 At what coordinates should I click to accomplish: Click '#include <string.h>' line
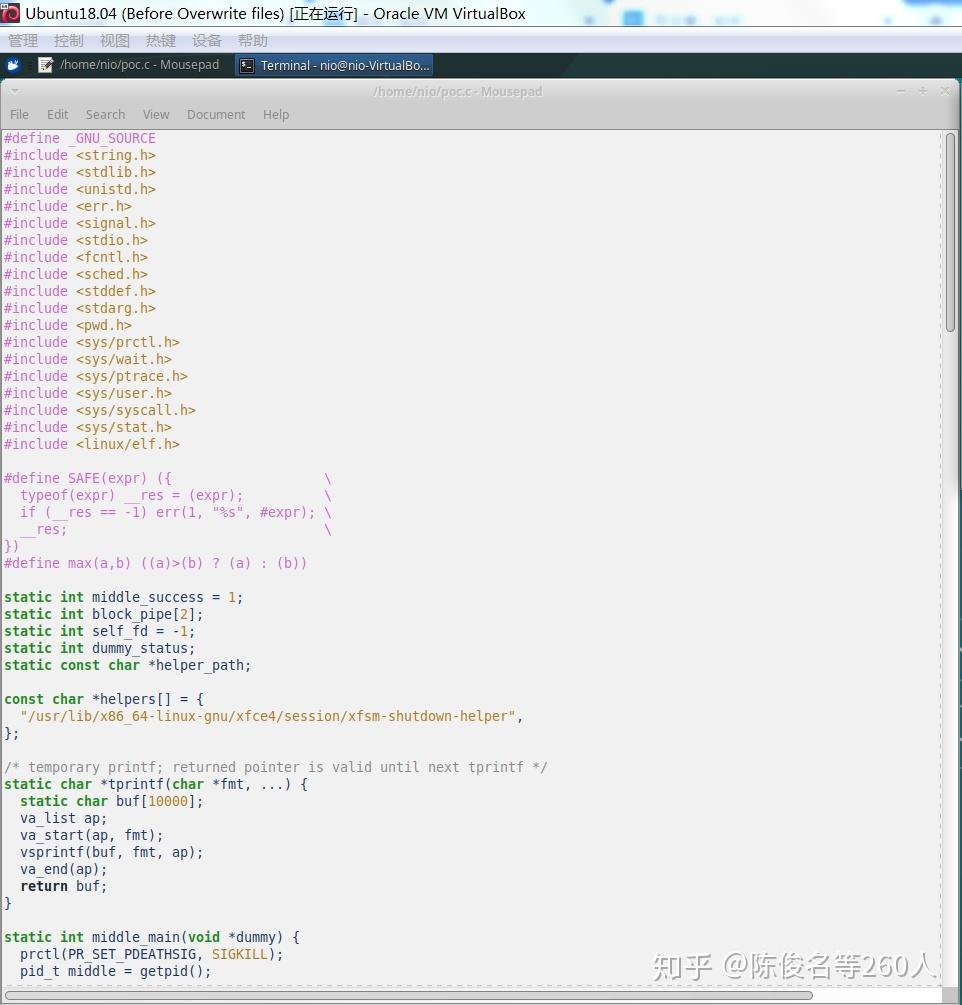[79, 156]
